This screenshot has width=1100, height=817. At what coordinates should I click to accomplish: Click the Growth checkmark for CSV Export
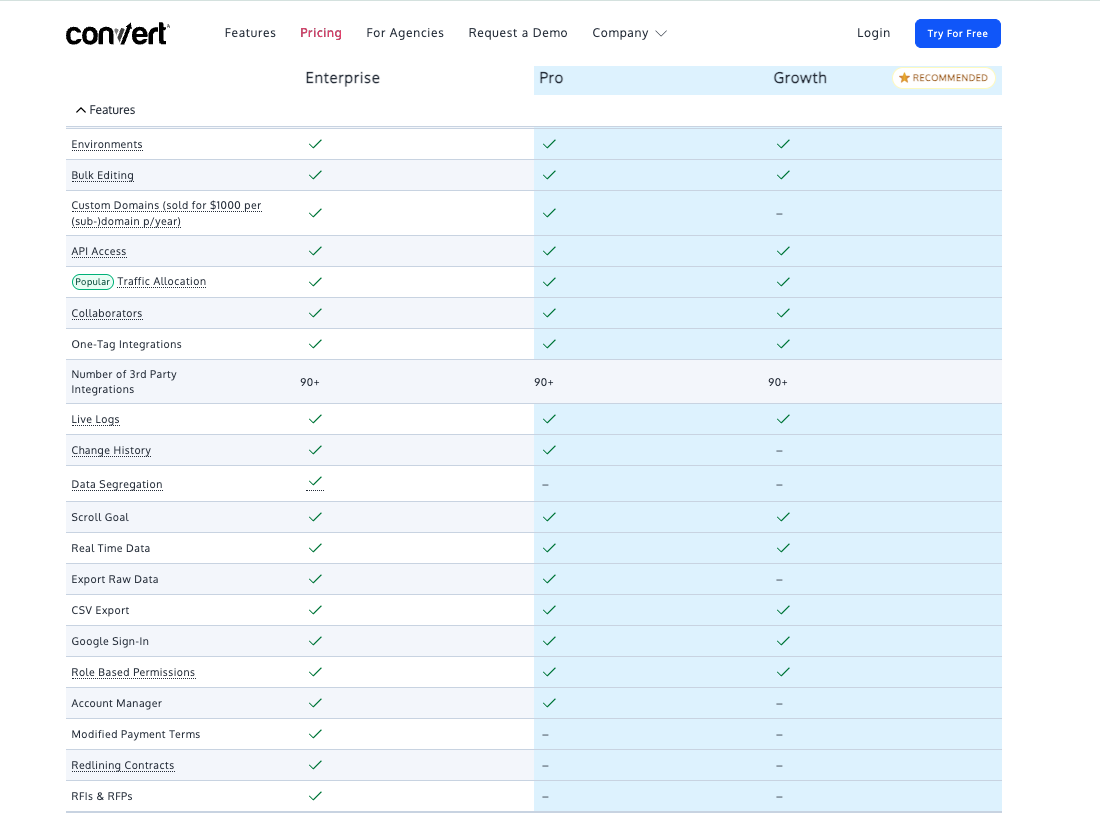pos(783,610)
